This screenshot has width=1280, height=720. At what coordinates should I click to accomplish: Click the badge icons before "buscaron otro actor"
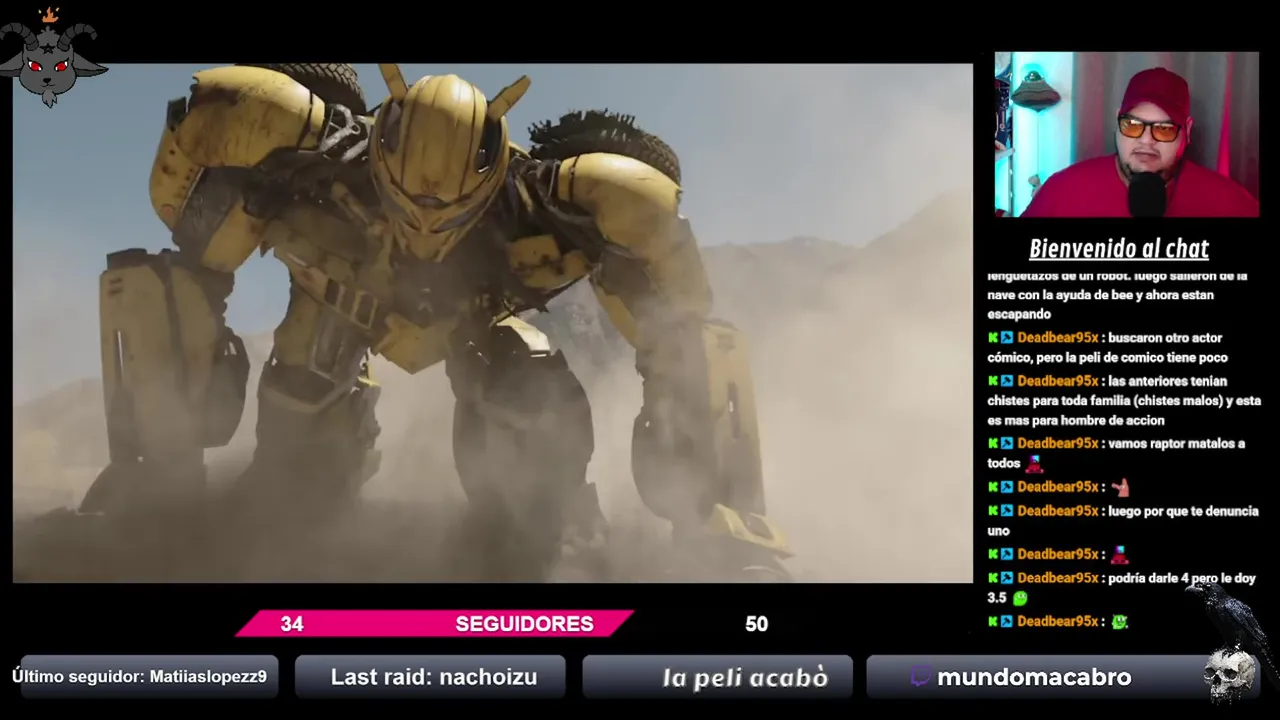[x=1001, y=338]
